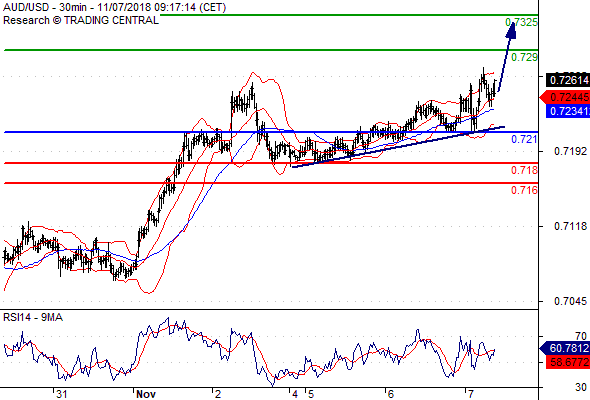This screenshot has width=590, height=400.
Task: Click the RSI14 - 9MA indicator label
Action: coord(33,318)
